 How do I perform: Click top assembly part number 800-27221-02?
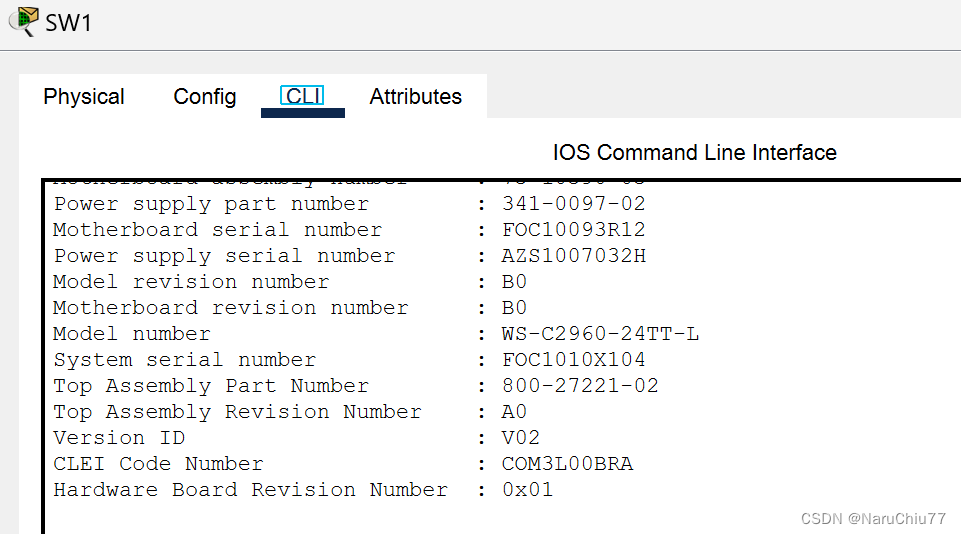pyautogui.click(x=580, y=386)
